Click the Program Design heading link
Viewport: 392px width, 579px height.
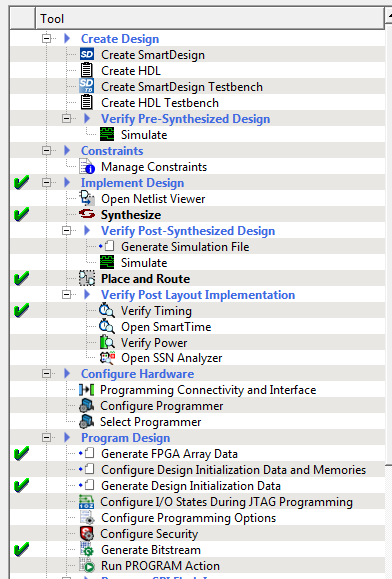[125, 438]
